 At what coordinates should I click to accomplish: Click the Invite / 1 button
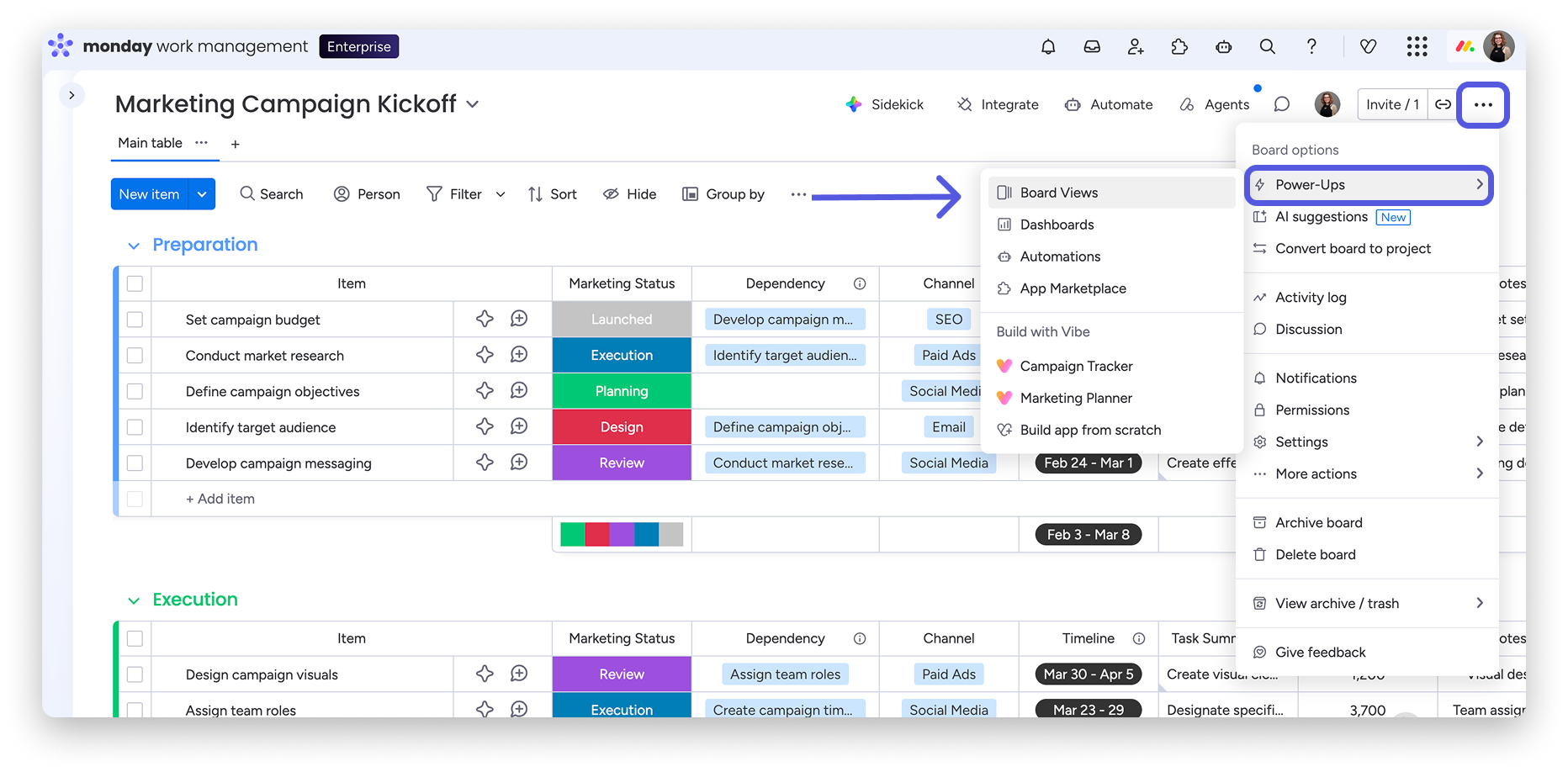click(x=1392, y=104)
